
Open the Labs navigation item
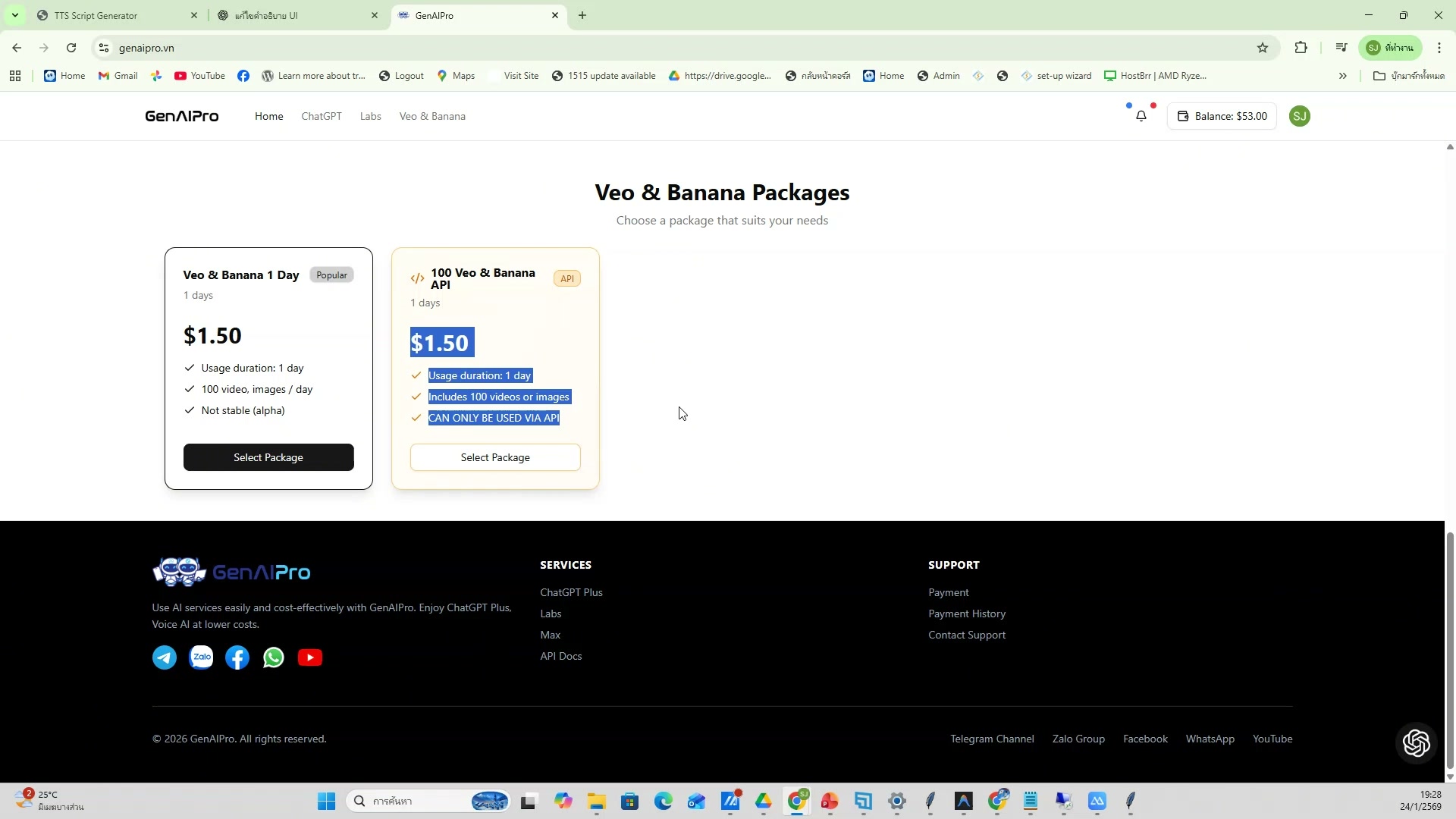370,116
